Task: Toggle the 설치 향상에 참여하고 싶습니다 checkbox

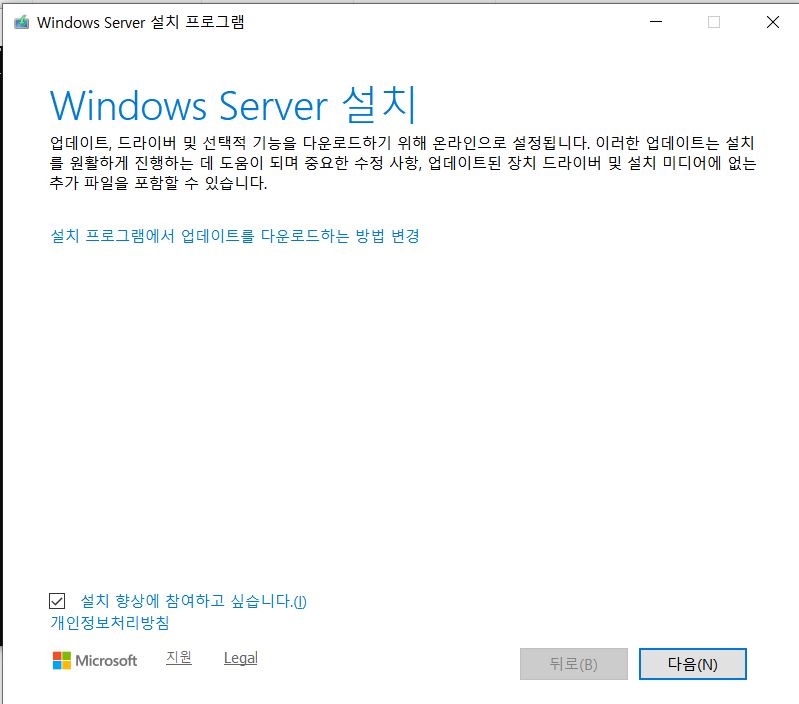Action: click(57, 601)
